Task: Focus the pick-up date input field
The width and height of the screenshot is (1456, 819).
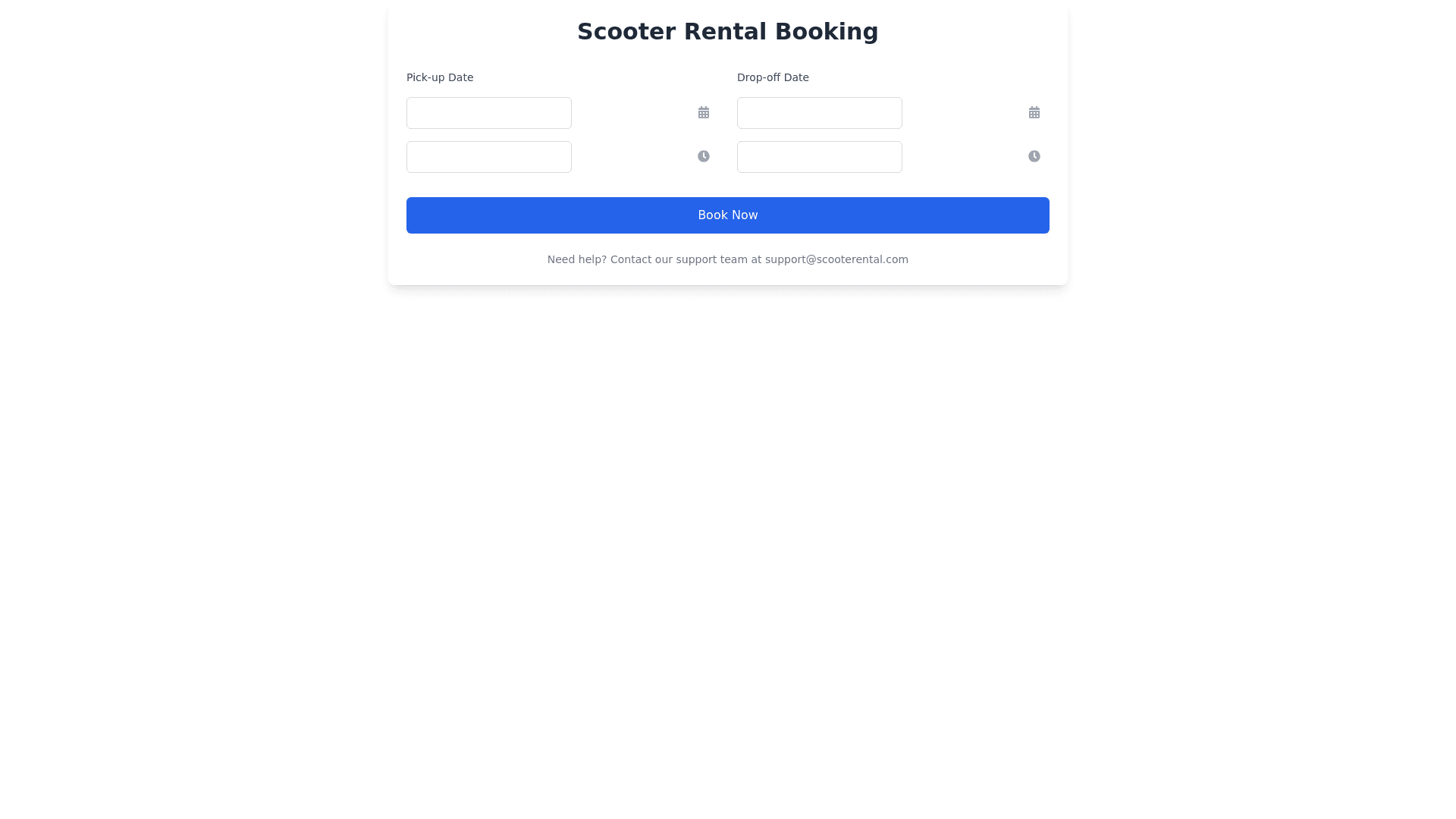Action: pyautogui.click(x=489, y=113)
